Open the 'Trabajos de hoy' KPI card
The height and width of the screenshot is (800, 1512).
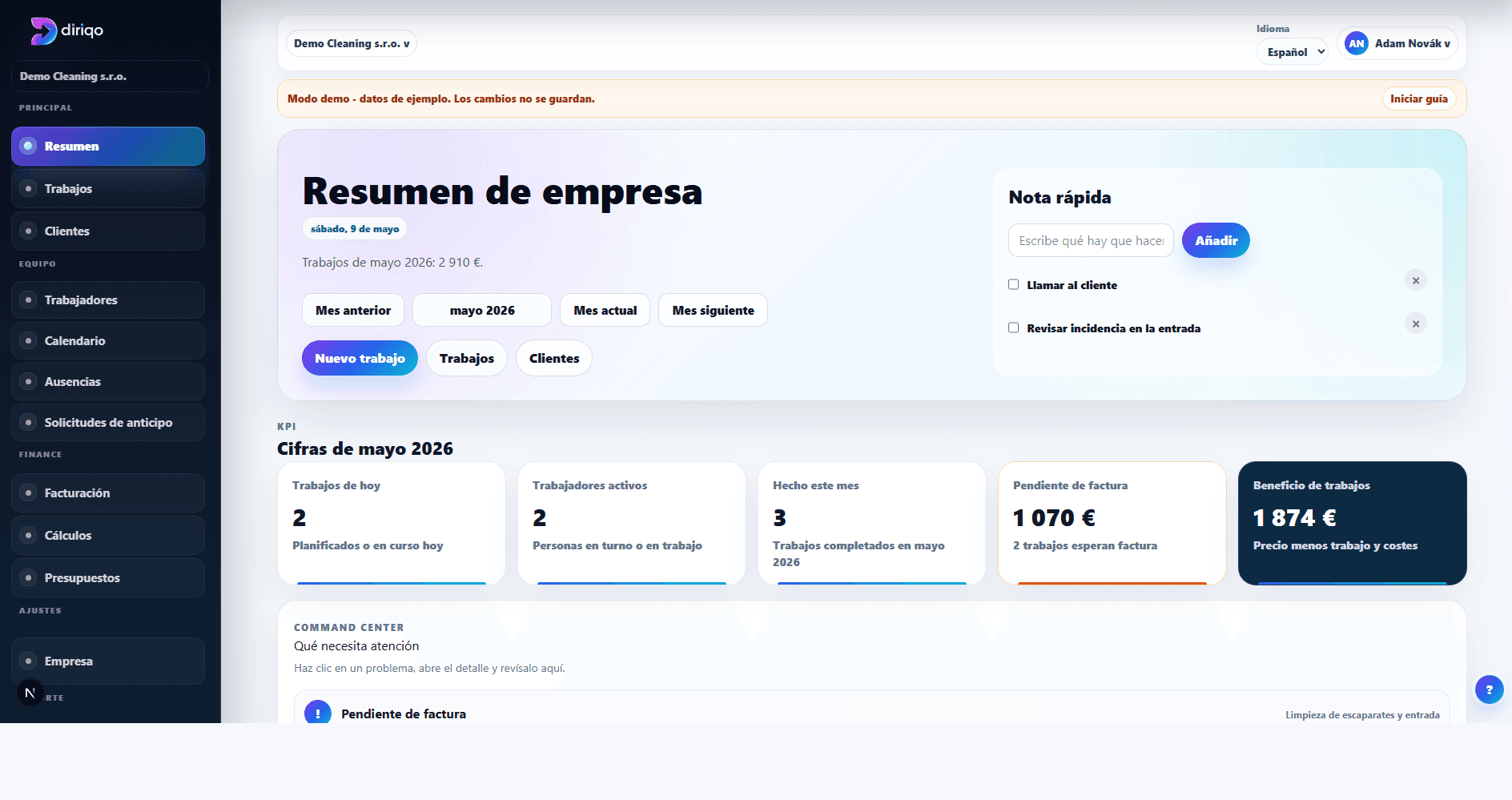pos(392,523)
